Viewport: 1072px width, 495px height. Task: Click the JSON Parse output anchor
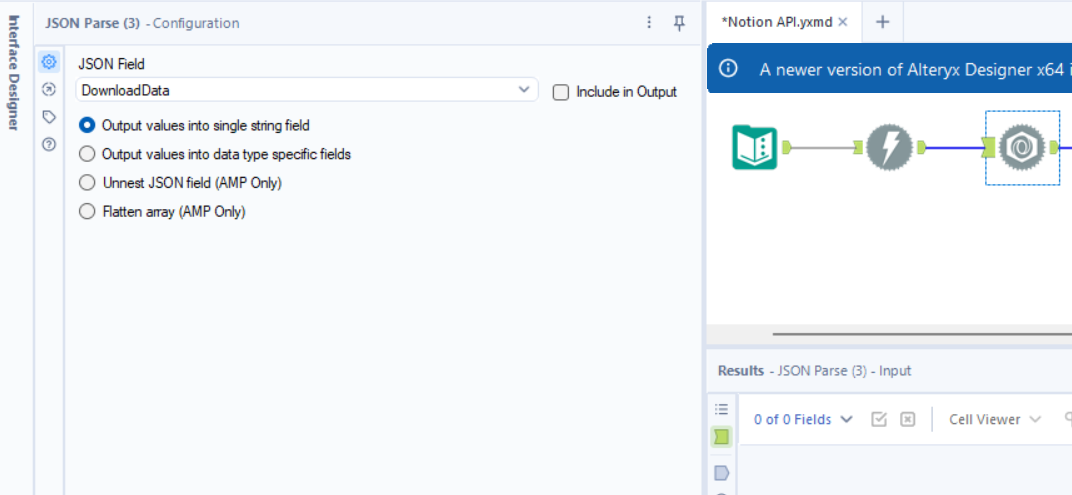click(1054, 148)
